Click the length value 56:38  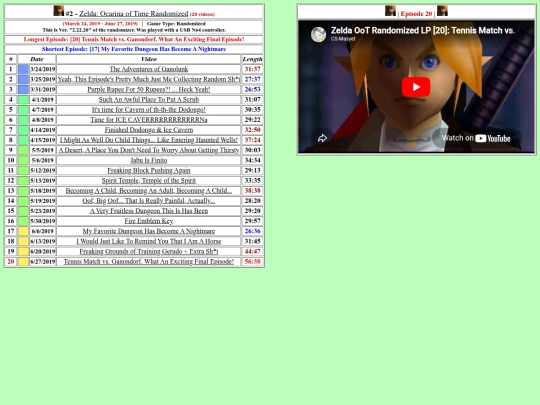click(x=252, y=261)
